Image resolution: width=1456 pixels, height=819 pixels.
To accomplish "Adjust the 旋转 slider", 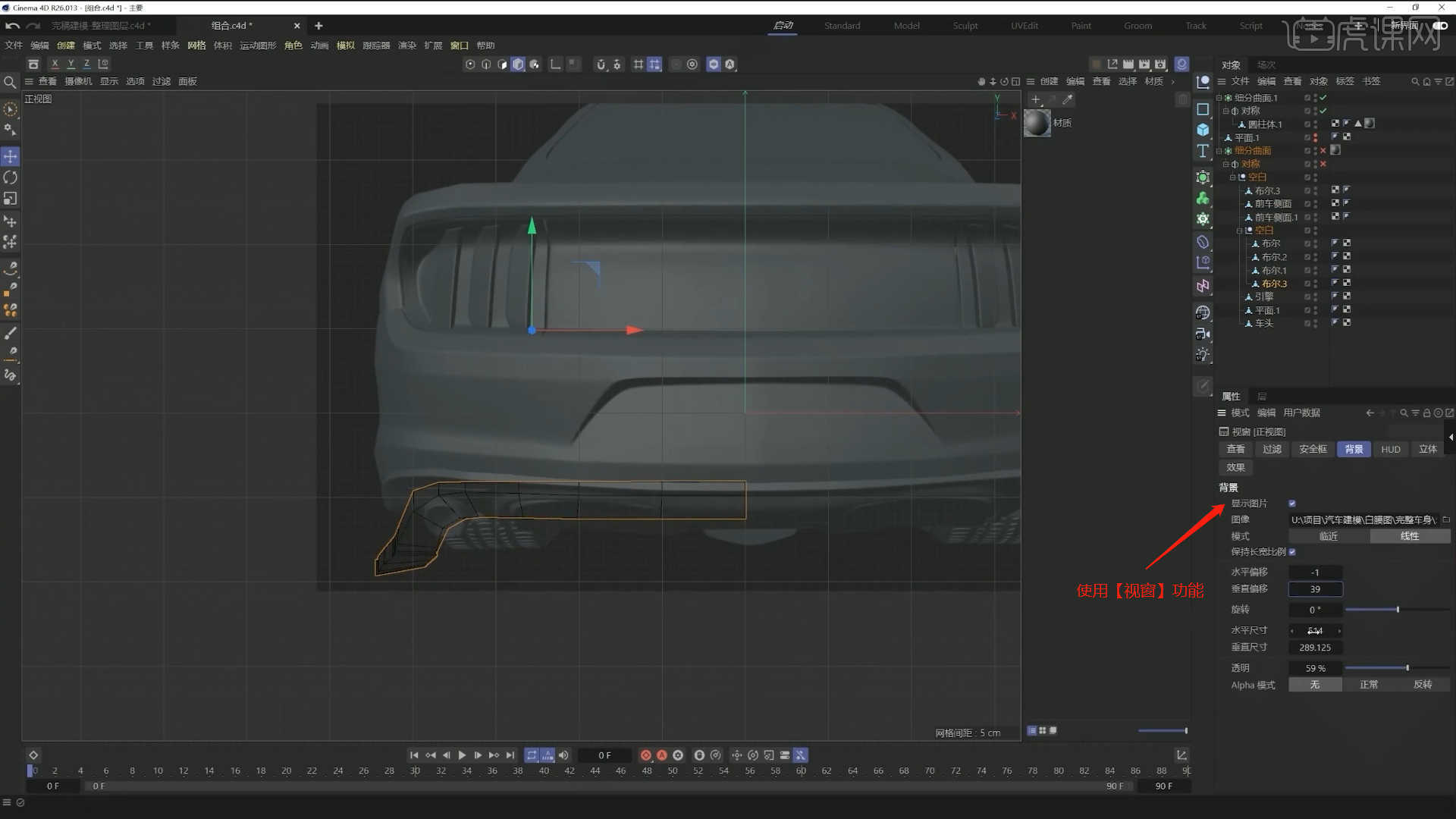I will [1398, 610].
